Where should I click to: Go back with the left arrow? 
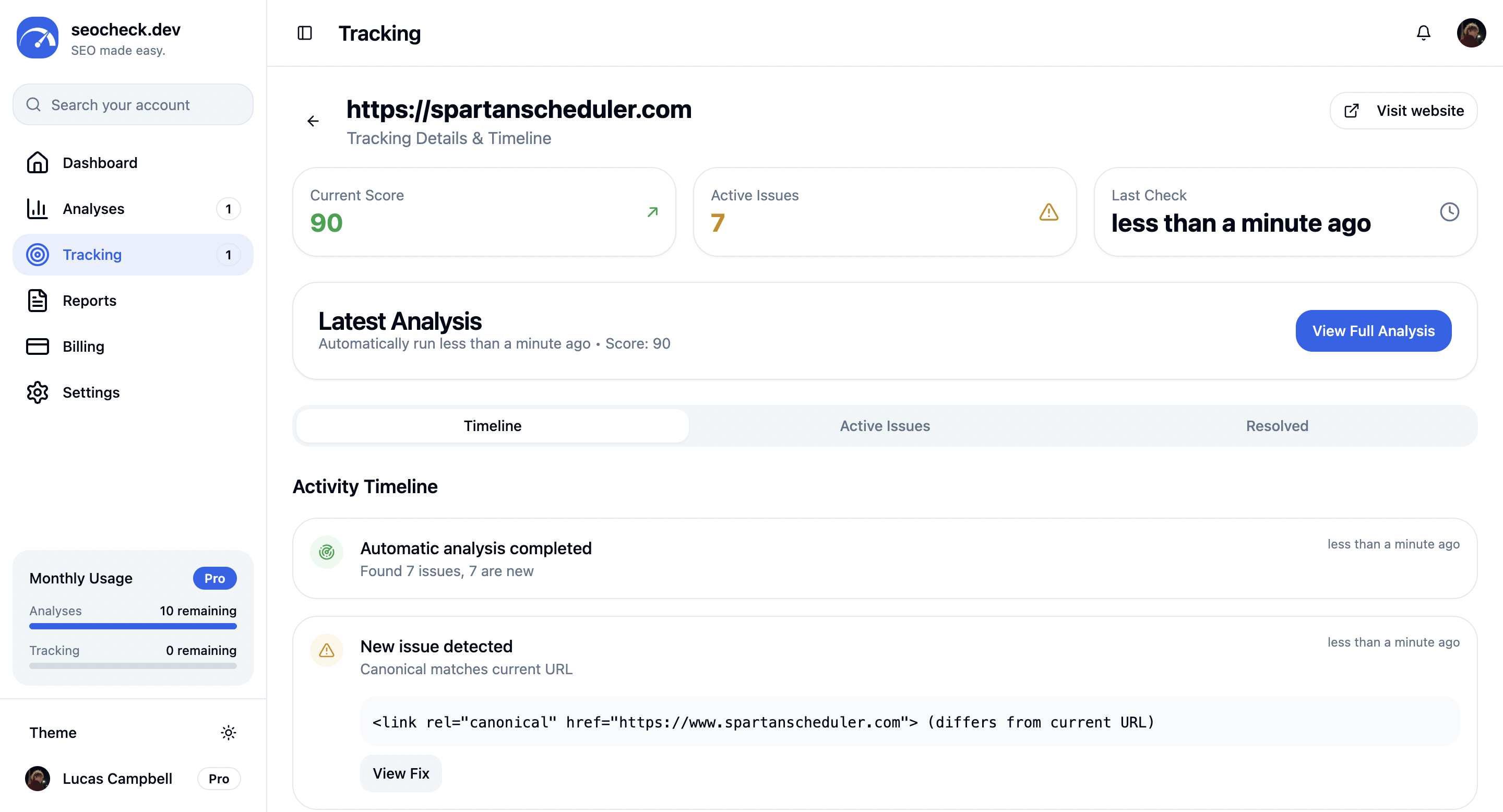313,122
